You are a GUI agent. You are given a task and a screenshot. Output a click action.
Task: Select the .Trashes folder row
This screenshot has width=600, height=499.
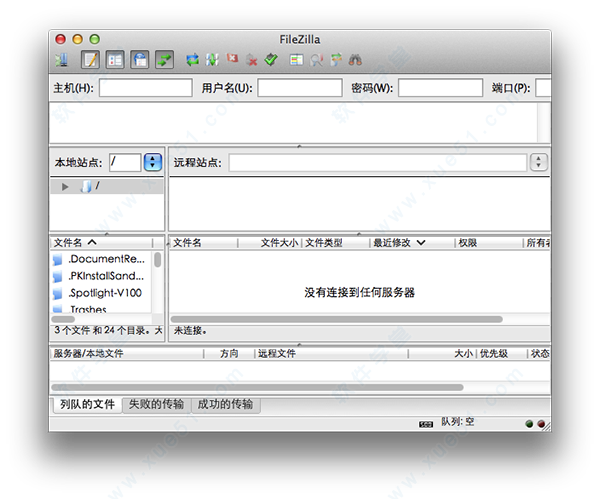pyautogui.click(x=101, y=308)
